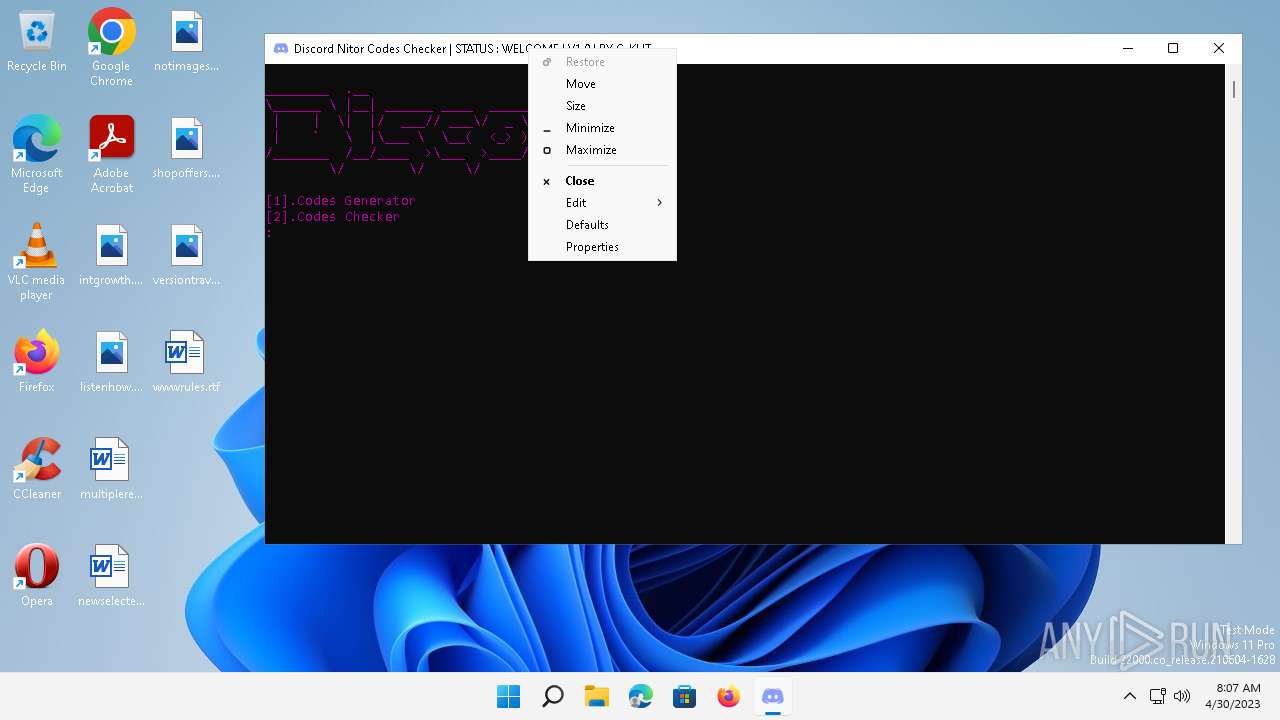Open Properties from the system menu
Viewport: 1280px width, 720px height.
[602, 247]
